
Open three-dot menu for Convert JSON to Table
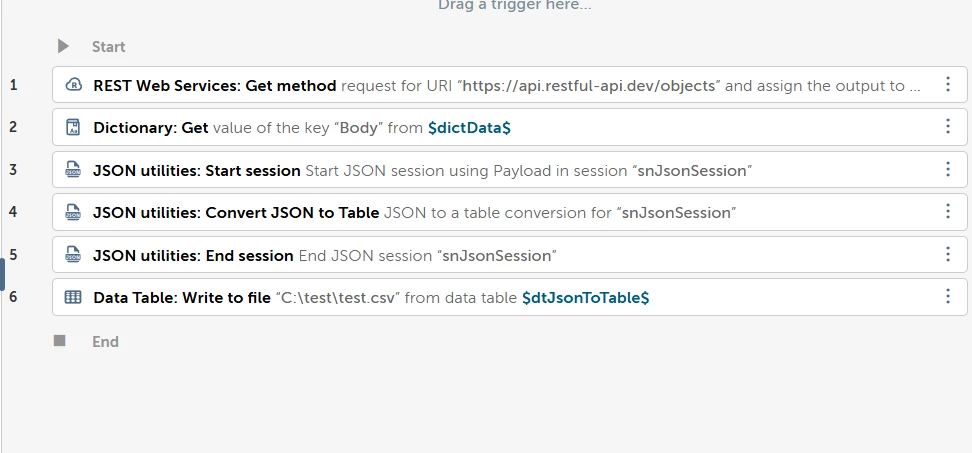coord(947,212)
